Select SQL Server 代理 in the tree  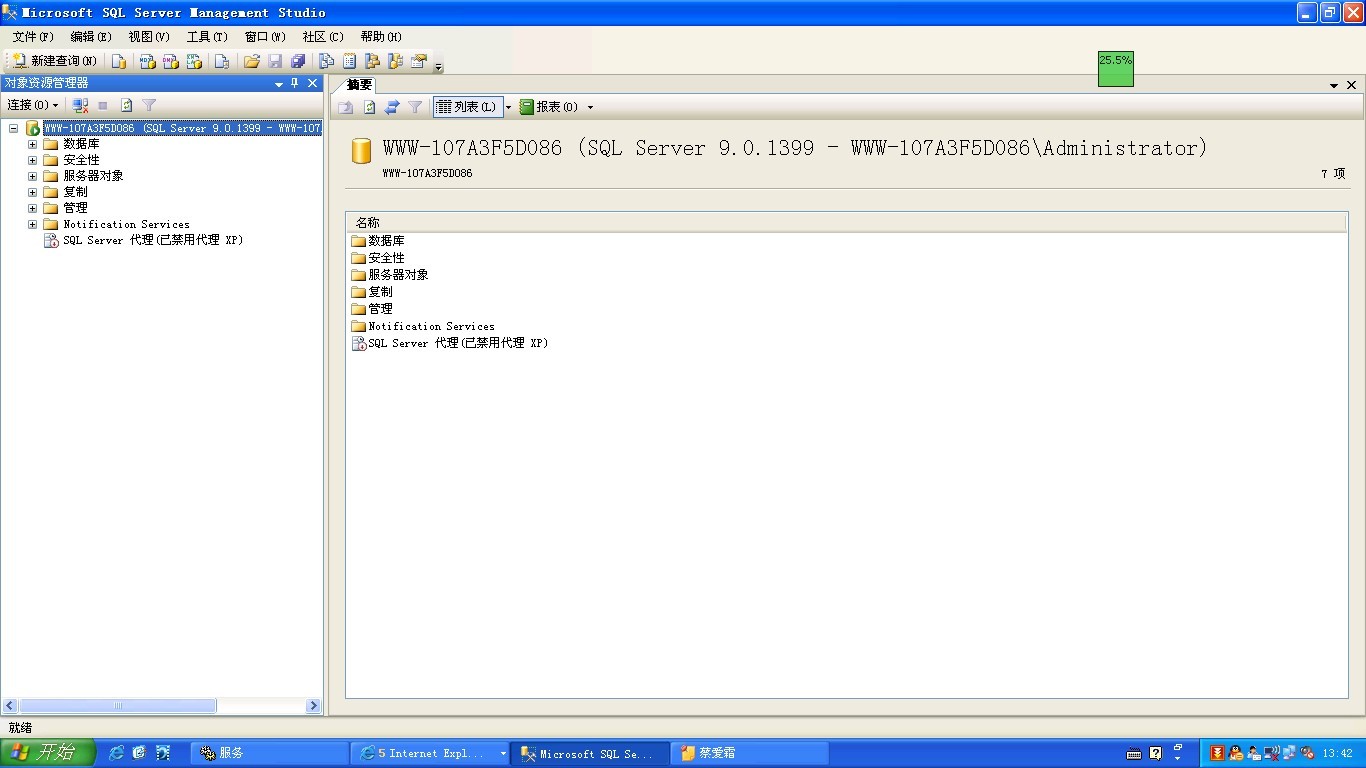click(153, 240)
